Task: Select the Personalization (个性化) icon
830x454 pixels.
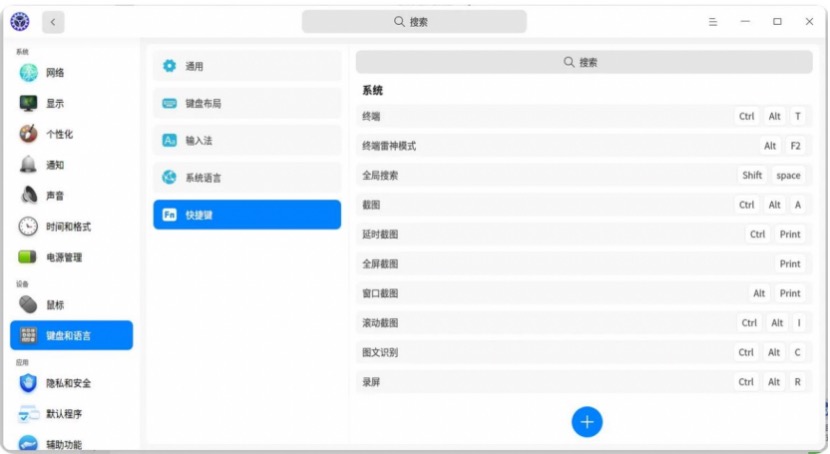Action: coord(28,134)
